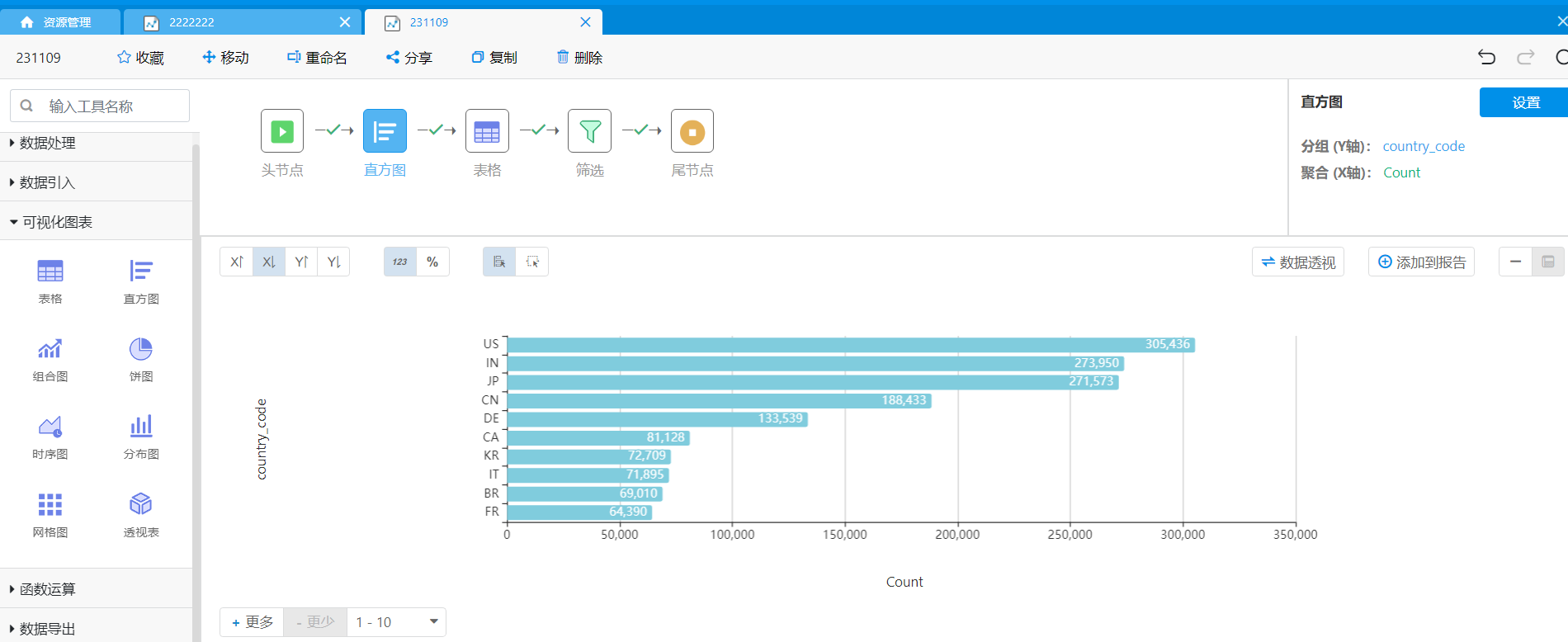Viewport: 1568px width, 642px height.
Task: Pick the 时序图 time series tool
Action: pos(50,437)
